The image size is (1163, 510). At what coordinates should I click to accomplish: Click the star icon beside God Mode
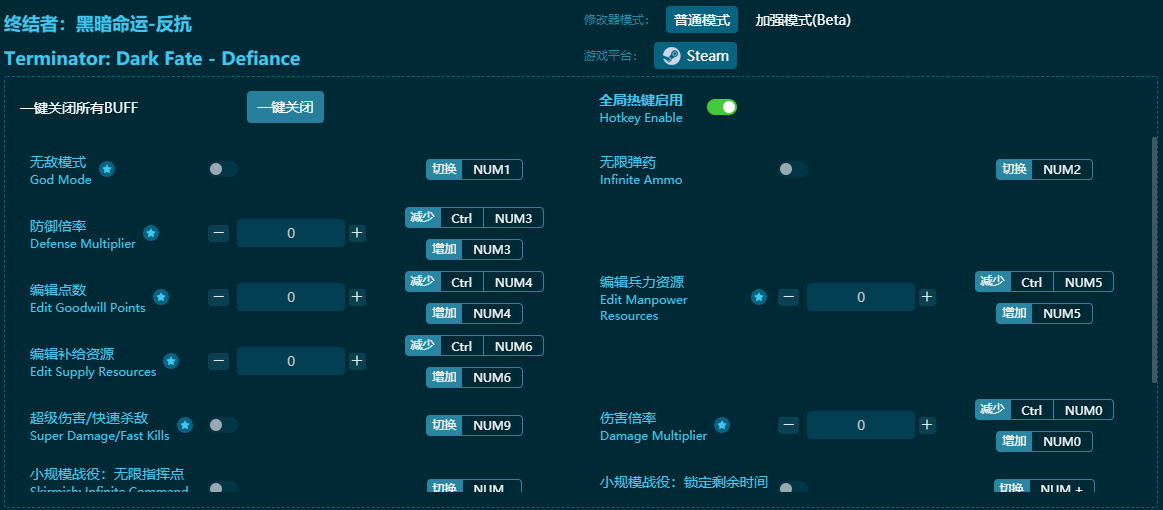click(107, 169)
